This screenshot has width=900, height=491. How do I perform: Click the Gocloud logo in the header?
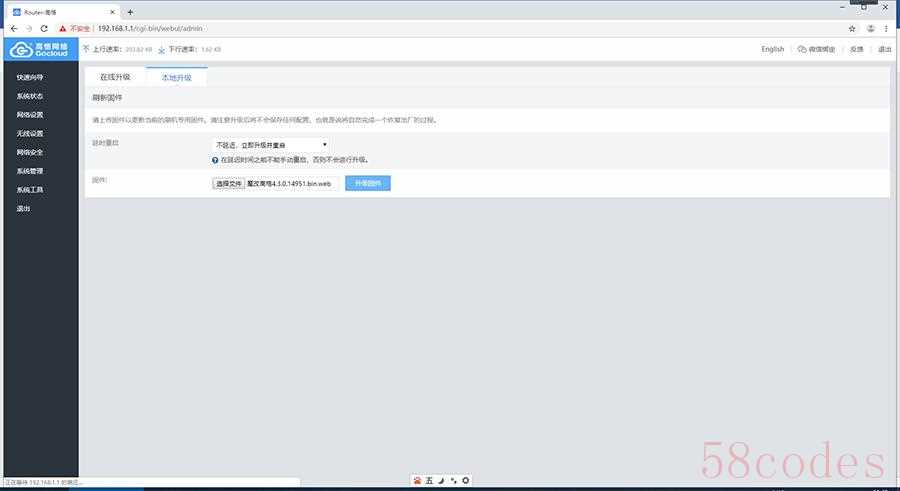pyautogui.click(x=38, y=49)
